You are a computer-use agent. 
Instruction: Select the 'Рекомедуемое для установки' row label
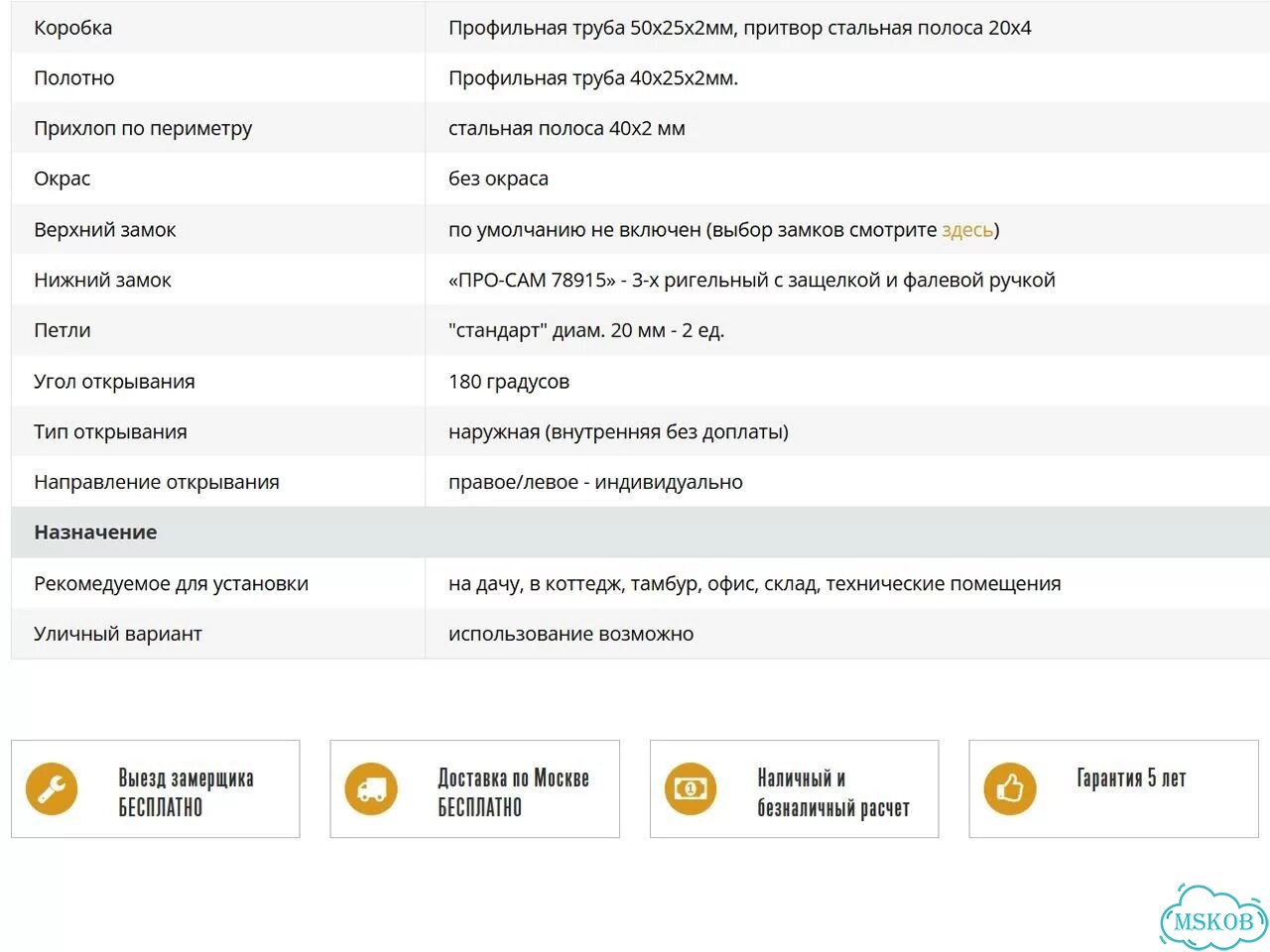click(x=171, y=583)
